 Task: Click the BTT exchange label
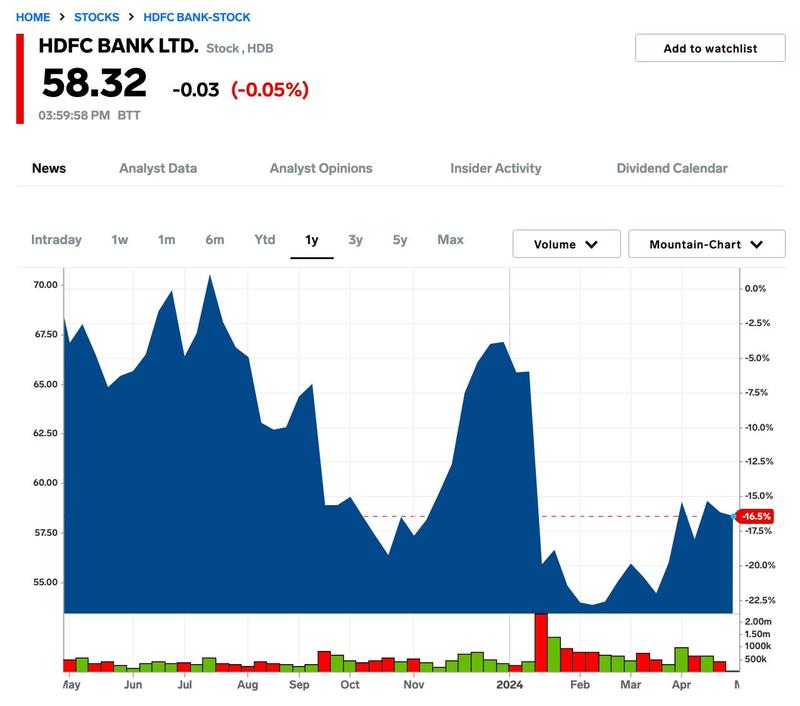(129, 115)
